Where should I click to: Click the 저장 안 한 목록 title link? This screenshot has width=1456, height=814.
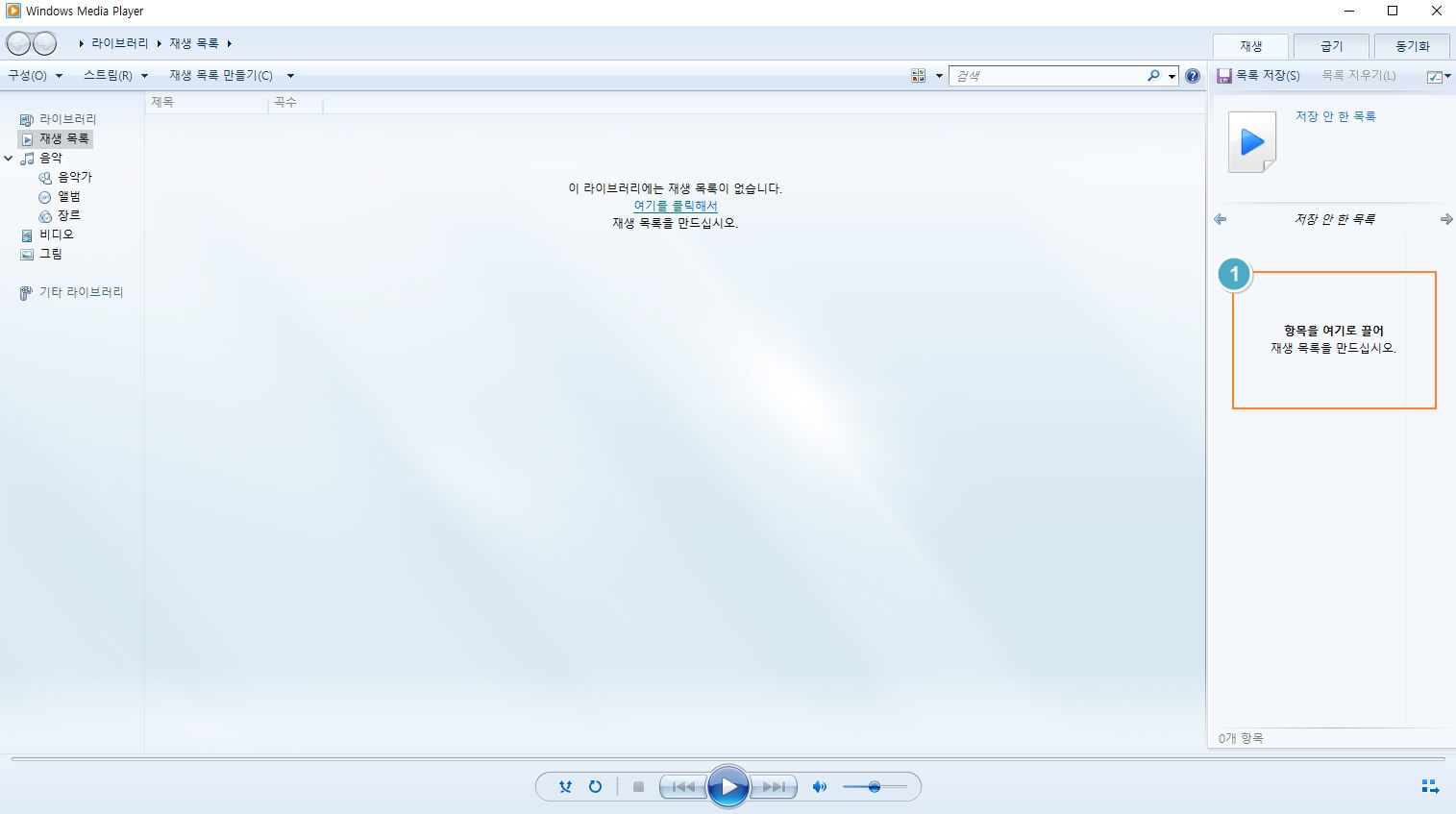click(x=1335, y=116)
